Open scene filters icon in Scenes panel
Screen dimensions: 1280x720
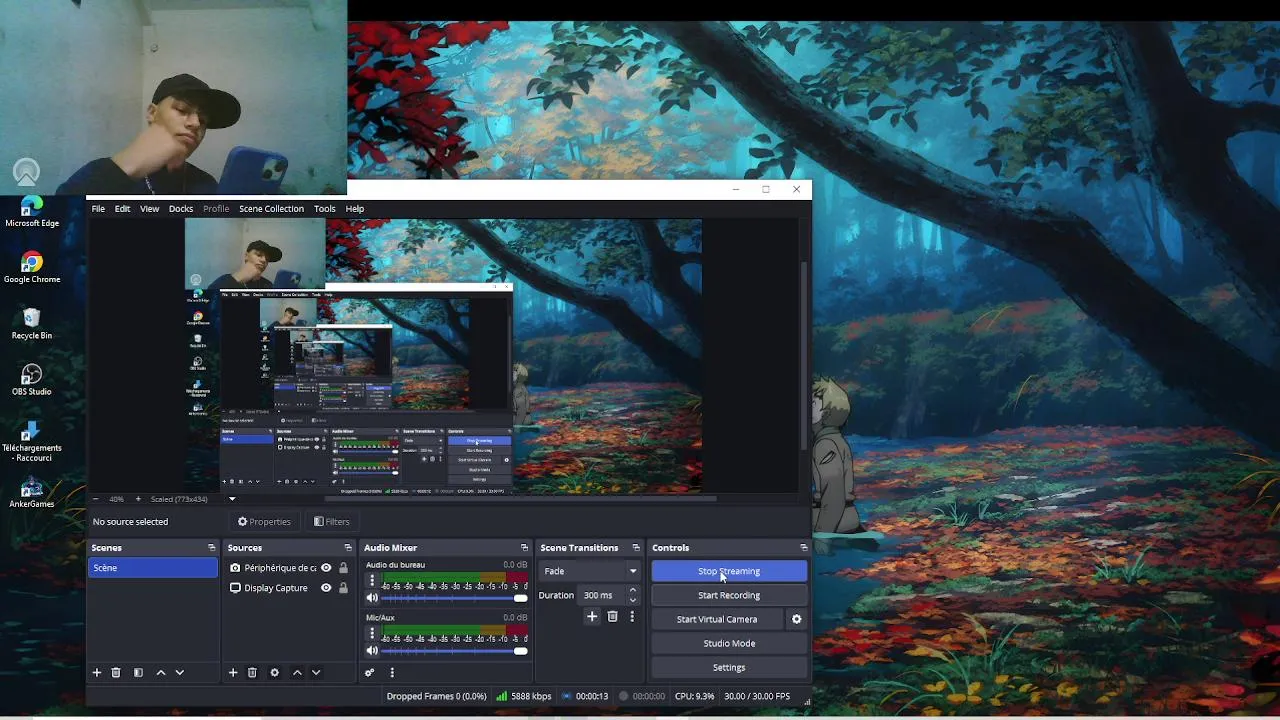pos(138,673)
